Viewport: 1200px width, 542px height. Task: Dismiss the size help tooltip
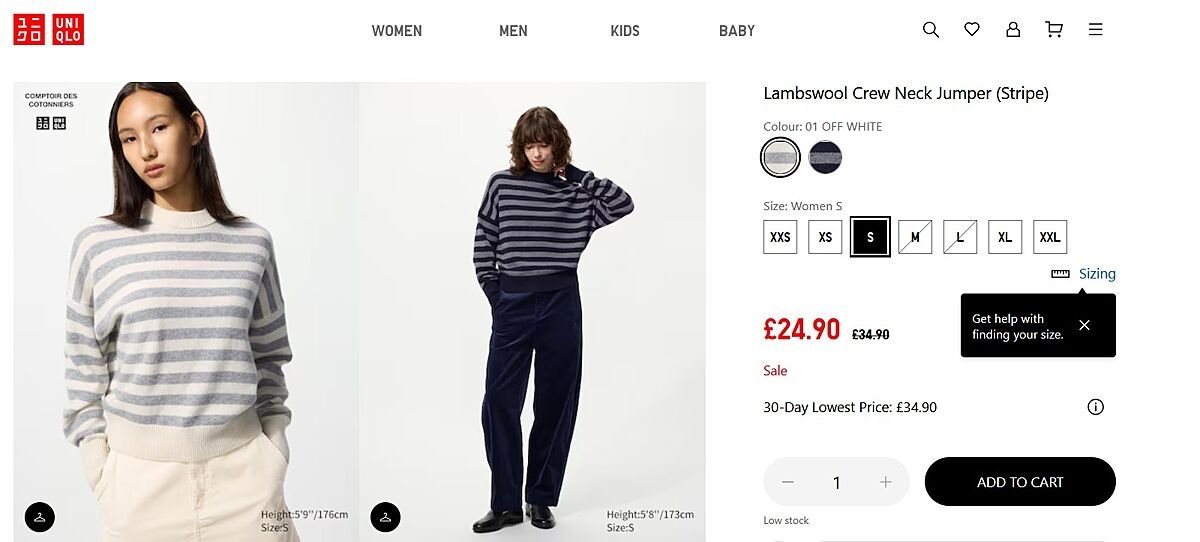(x=1084, y=325)
